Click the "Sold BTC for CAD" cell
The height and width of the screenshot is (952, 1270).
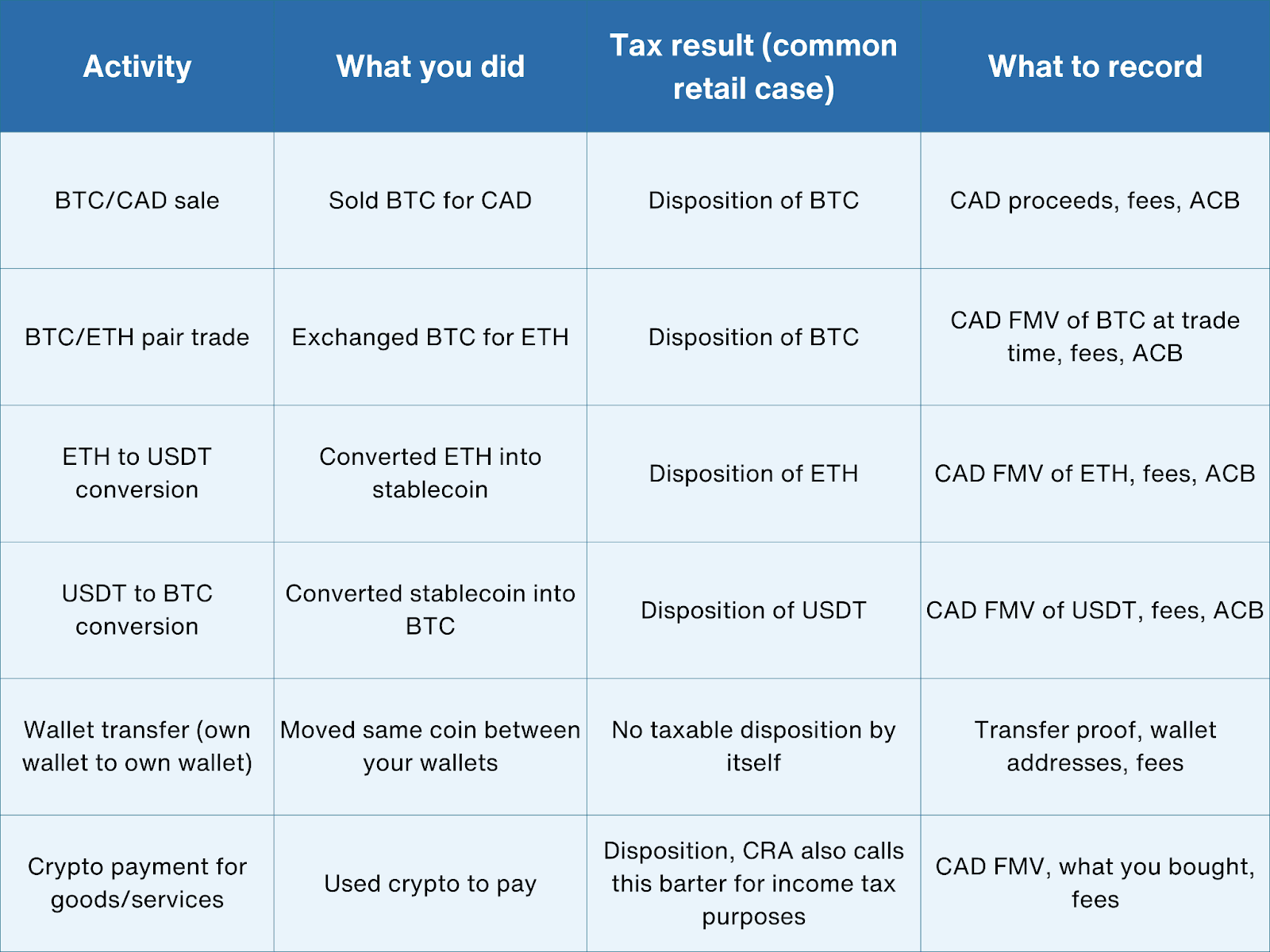pyautogui.click(x=430, y=201)
